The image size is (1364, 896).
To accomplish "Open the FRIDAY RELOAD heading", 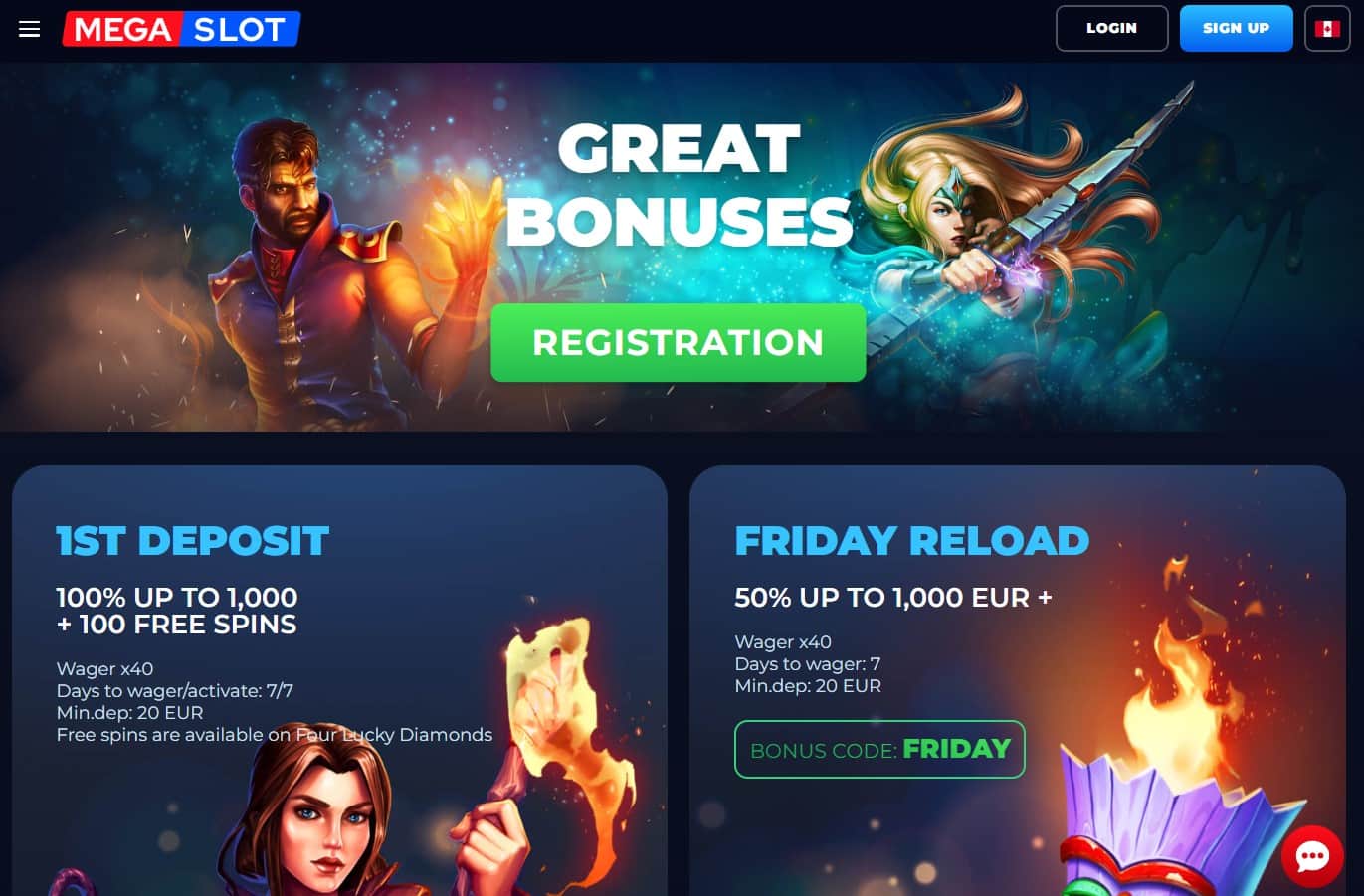I will coord(911,541).
